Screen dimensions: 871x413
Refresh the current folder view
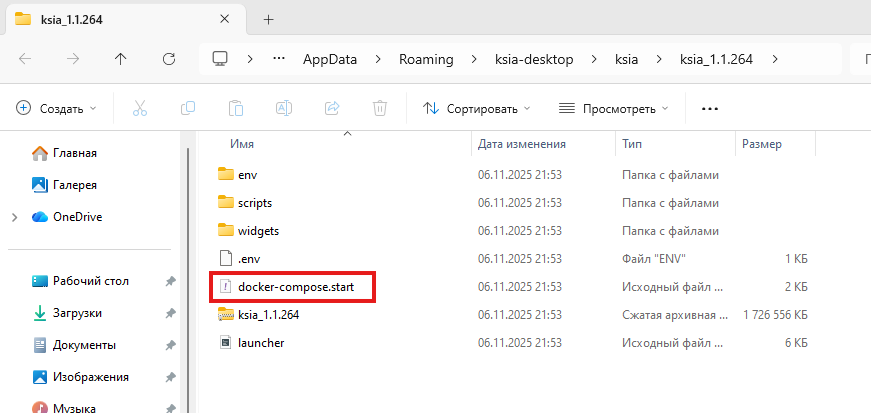point(169,59)
